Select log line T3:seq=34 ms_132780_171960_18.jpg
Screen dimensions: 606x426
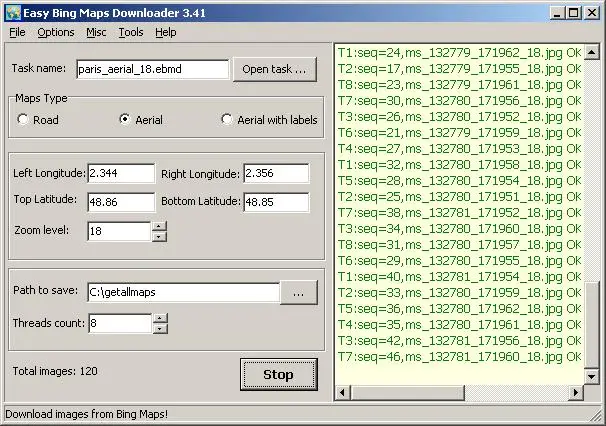point(460,229)
